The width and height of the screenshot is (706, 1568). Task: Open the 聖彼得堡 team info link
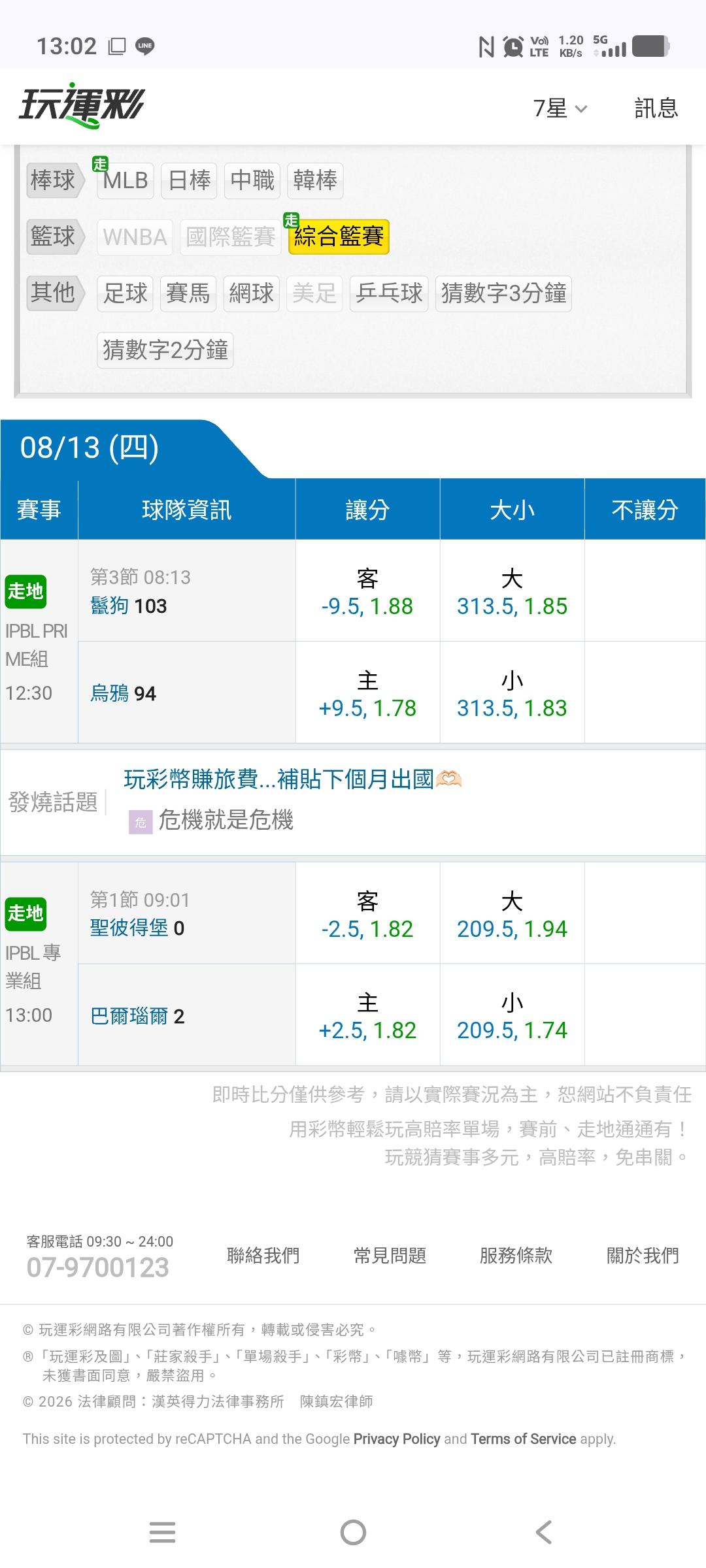click(129, 928)
